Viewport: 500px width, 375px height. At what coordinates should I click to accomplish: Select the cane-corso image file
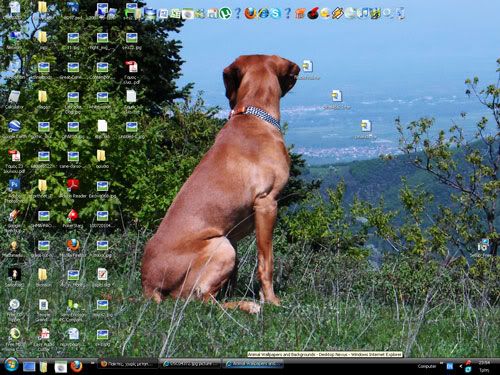point(73,159)
